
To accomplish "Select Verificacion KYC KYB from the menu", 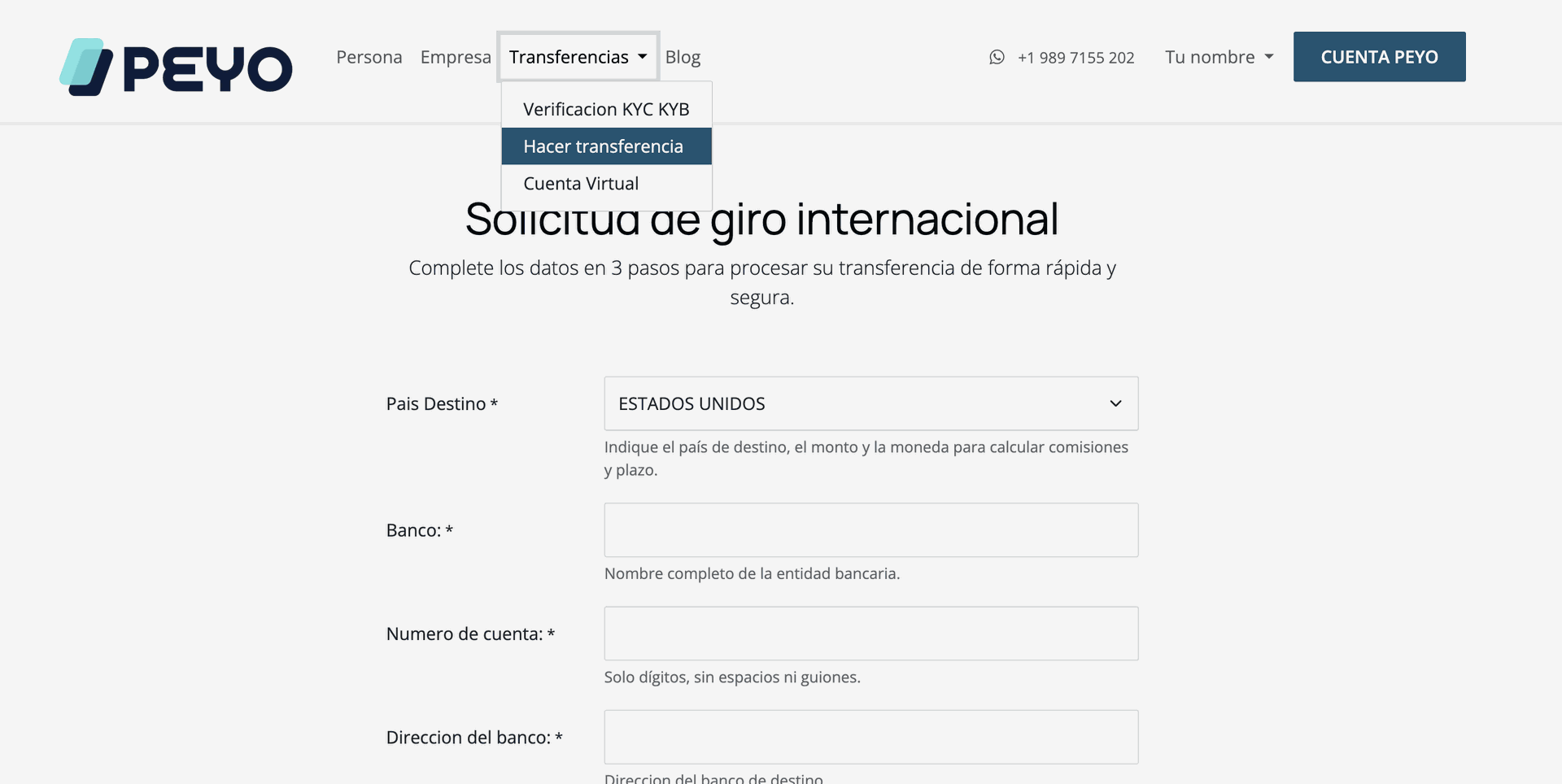I will coord(606,109).
